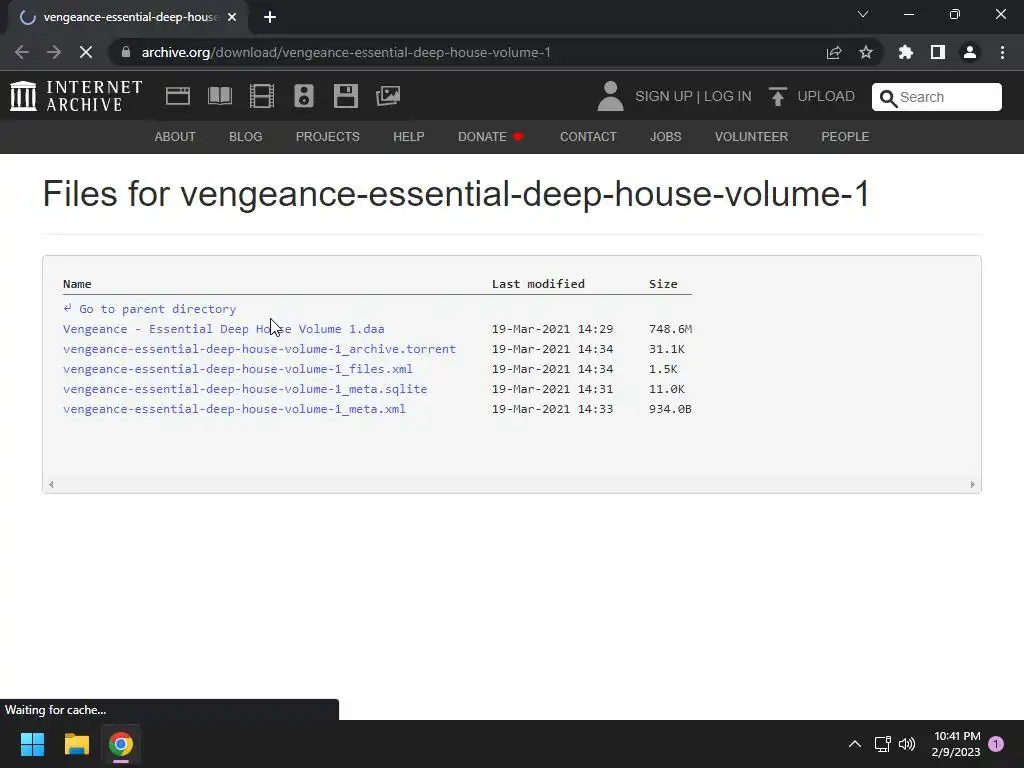Open the BLOG menu item
The height and width of the screenshot is (768, 1024).
point(246,136)
